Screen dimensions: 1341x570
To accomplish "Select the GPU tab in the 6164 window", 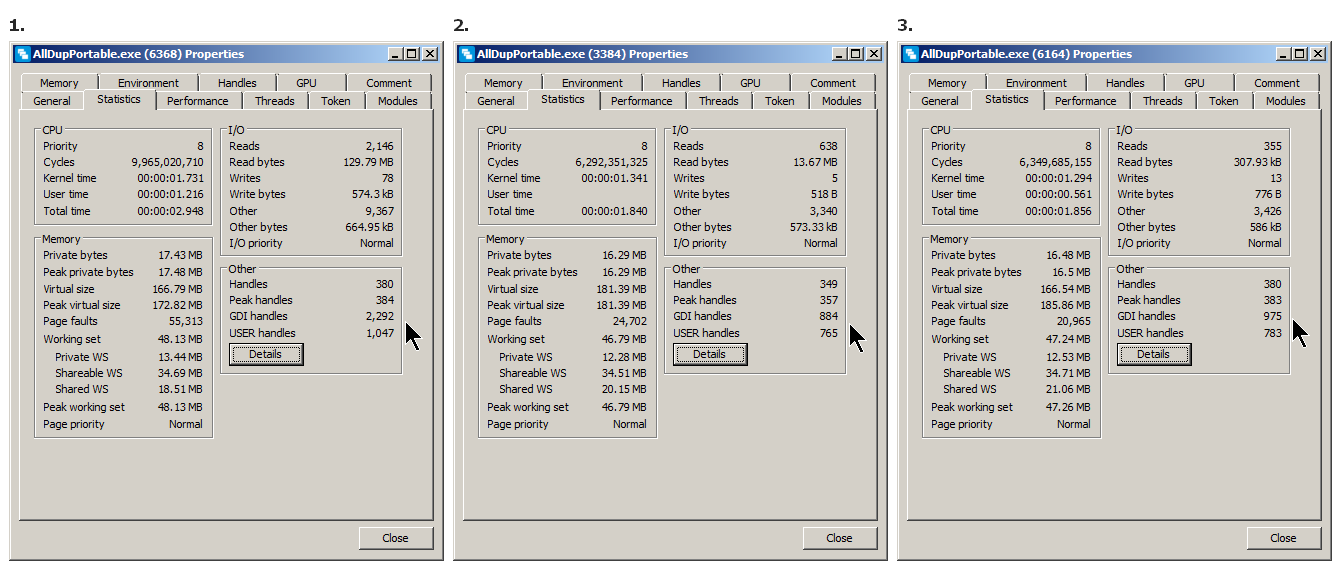I will [x=1194, y=83].
